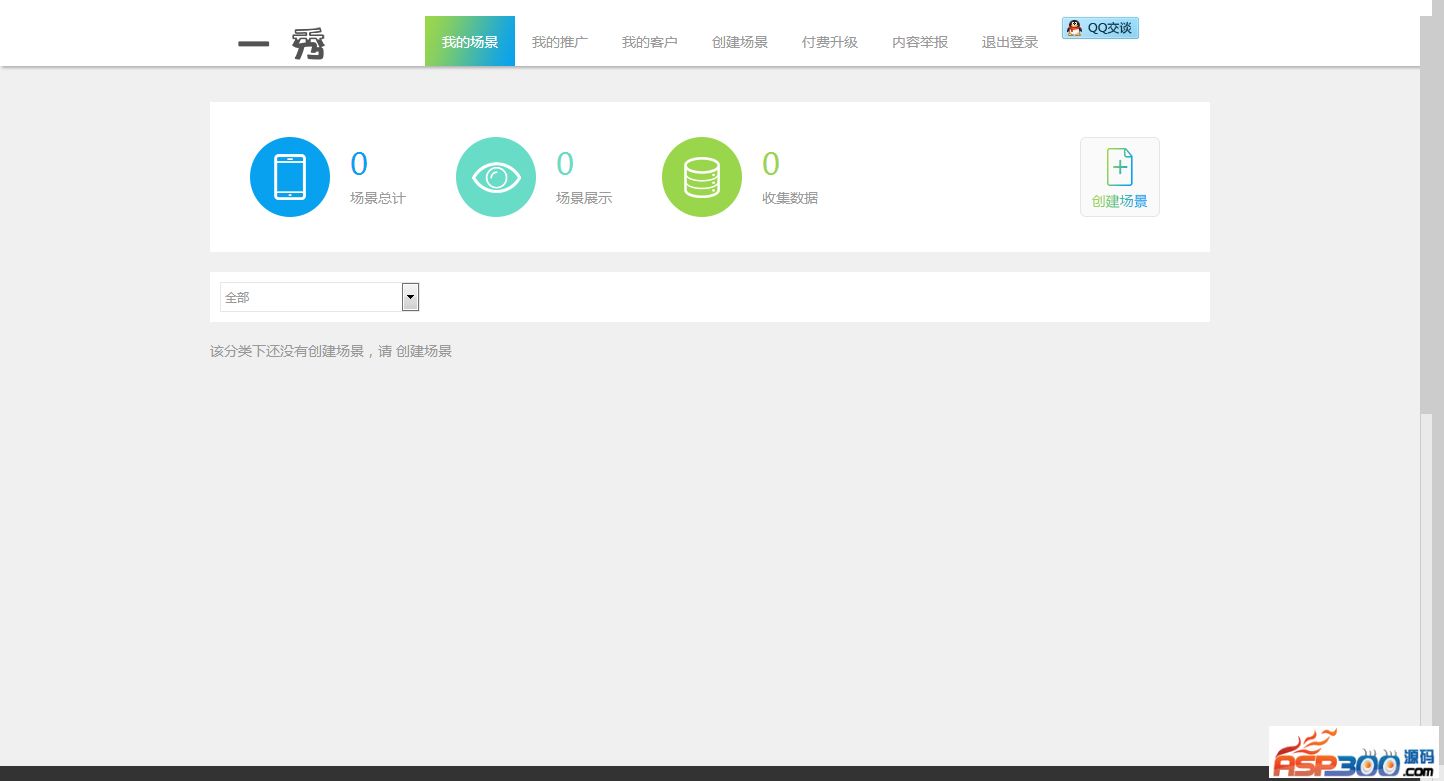1444x781 pixels.
Task: Click 退出登录 to log out
Action: coord(1010,42)
